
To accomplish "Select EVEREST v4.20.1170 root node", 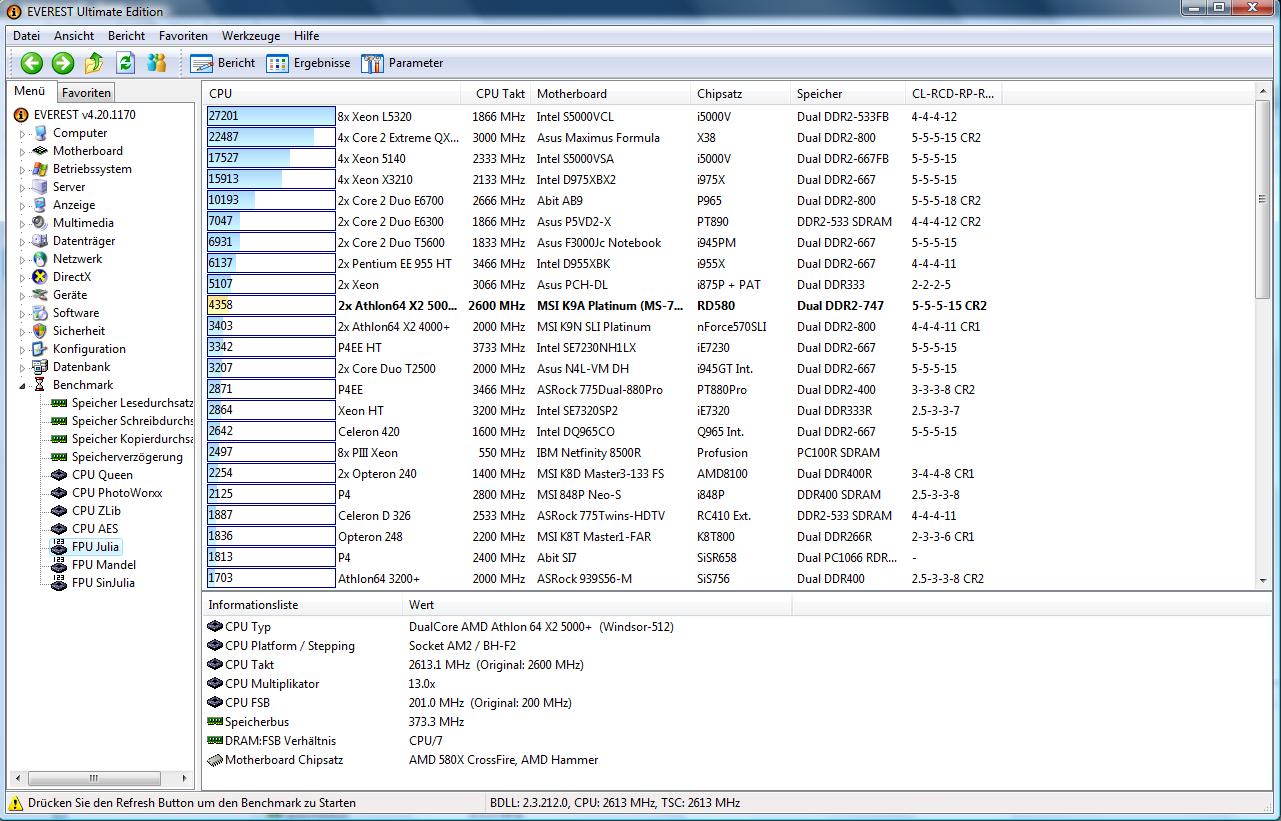I will pyautogui.click(x=75, y=115).
